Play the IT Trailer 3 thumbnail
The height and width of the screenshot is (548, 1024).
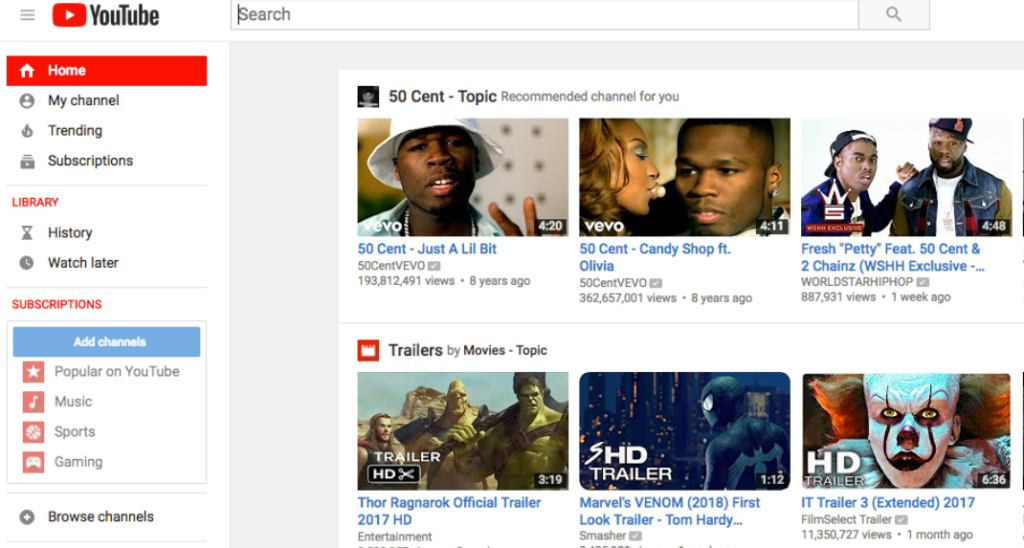click(906, 431)
